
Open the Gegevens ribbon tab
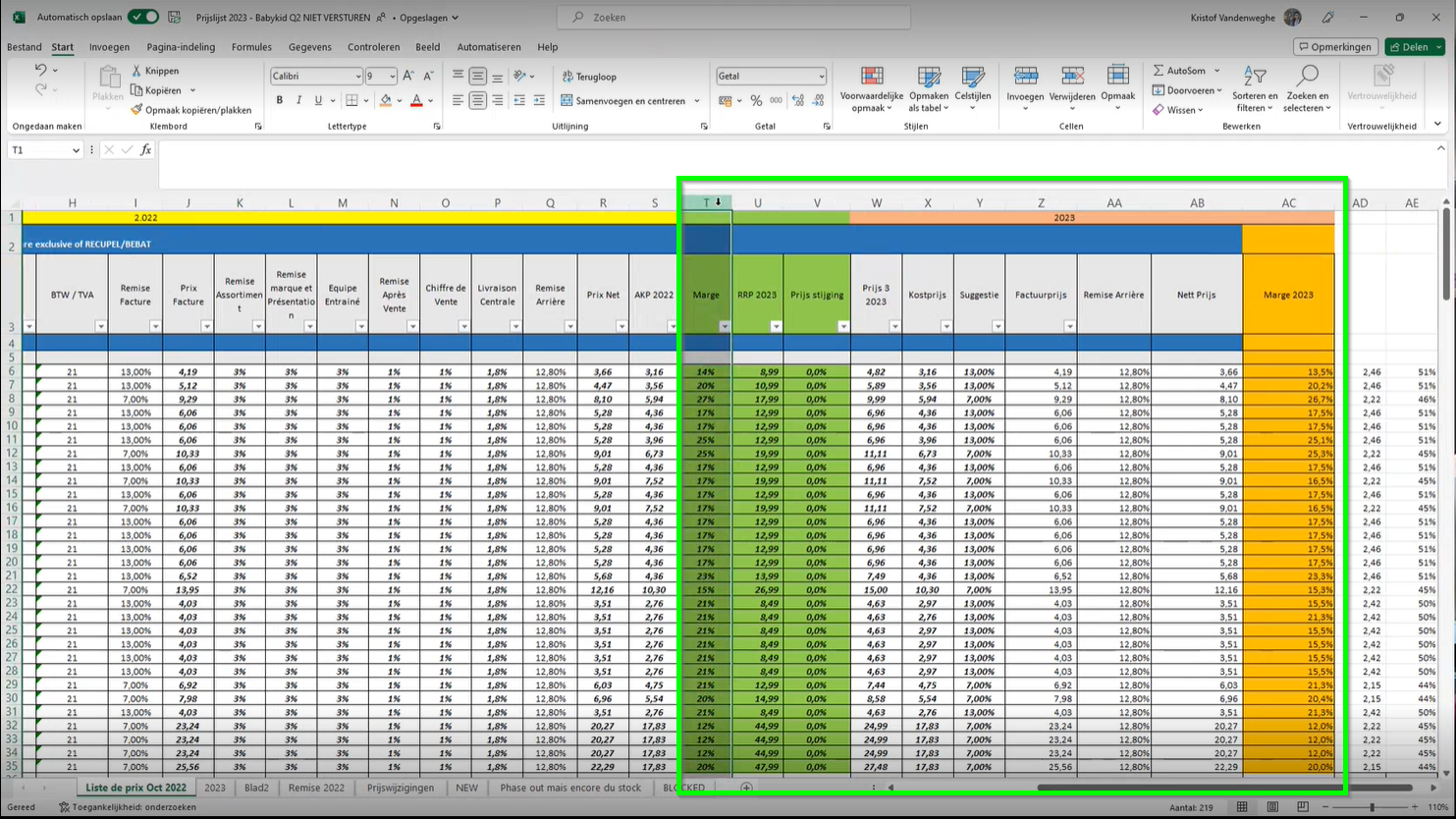[309, 47]
